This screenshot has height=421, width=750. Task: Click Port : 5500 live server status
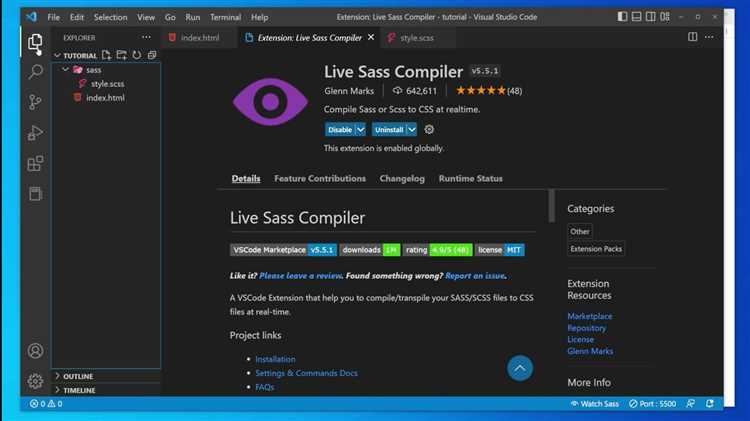652,403
